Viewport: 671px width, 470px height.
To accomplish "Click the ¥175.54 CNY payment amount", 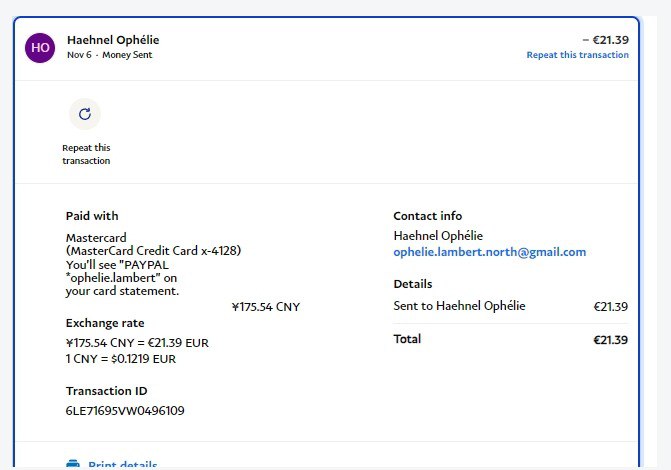I will coord(266,307).
